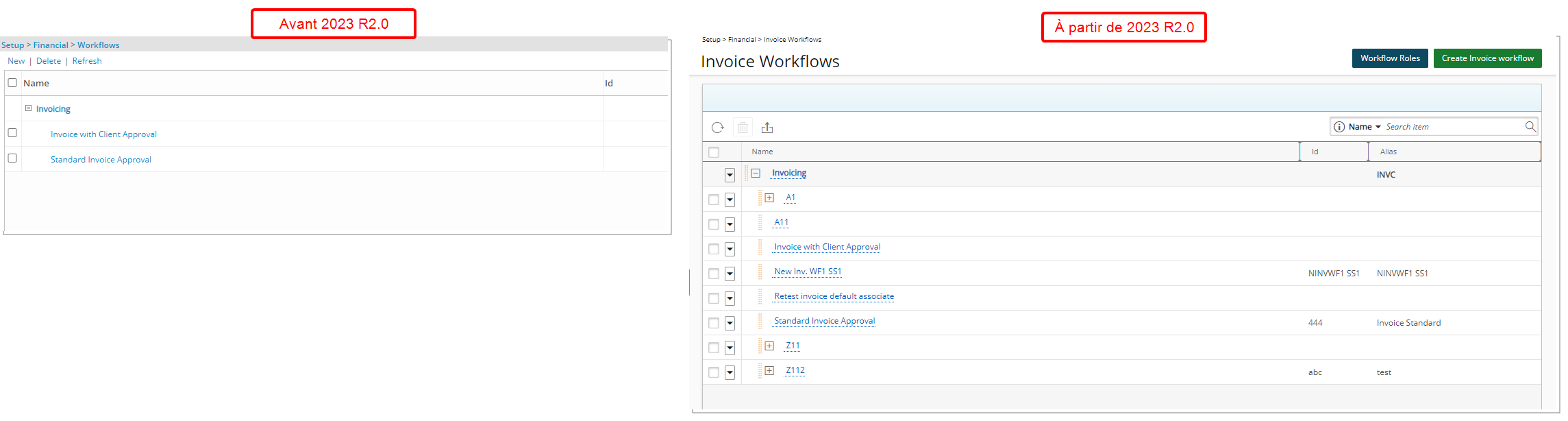Click the New link in old toolbar

click(16, 61)
